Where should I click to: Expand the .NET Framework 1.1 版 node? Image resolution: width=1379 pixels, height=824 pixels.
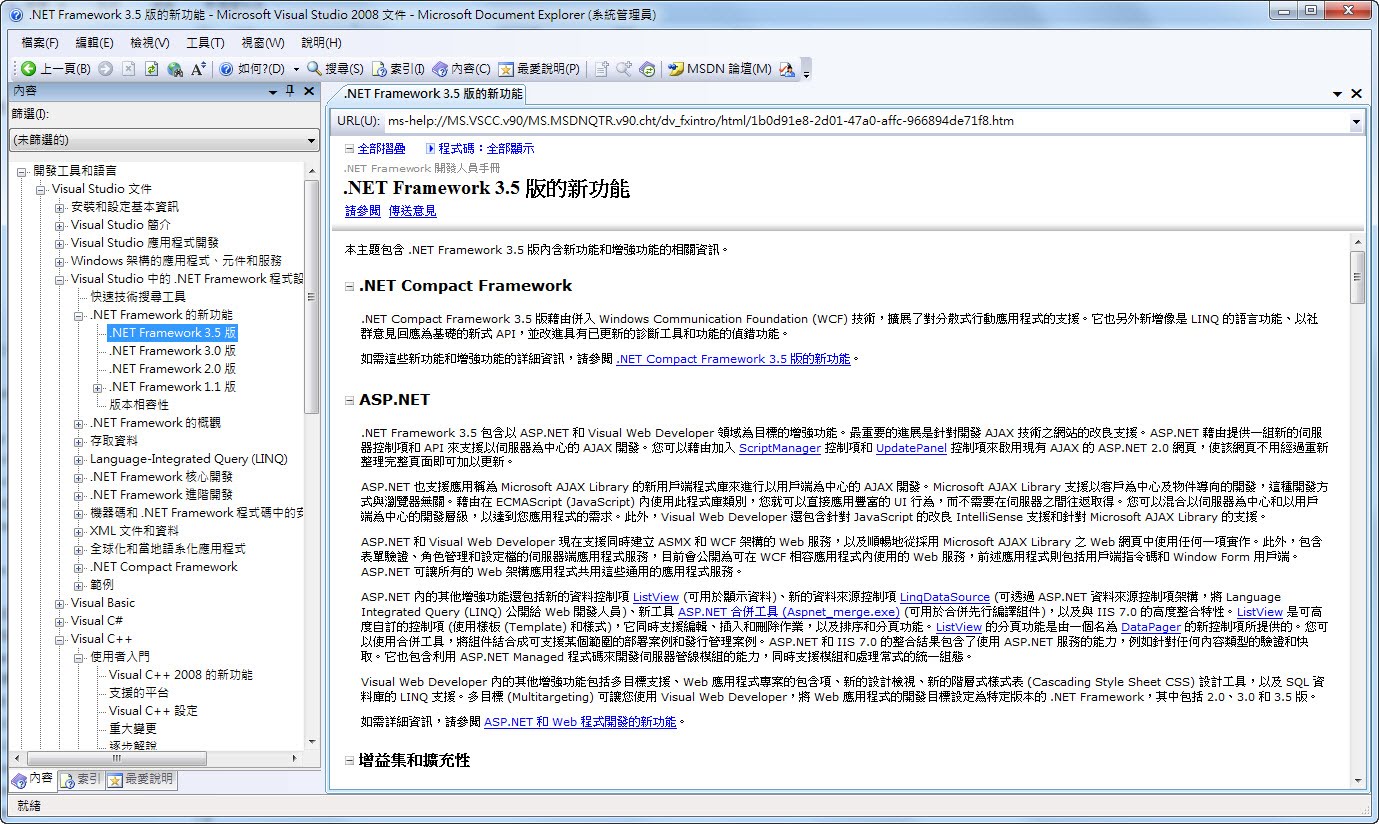point(98,387)
